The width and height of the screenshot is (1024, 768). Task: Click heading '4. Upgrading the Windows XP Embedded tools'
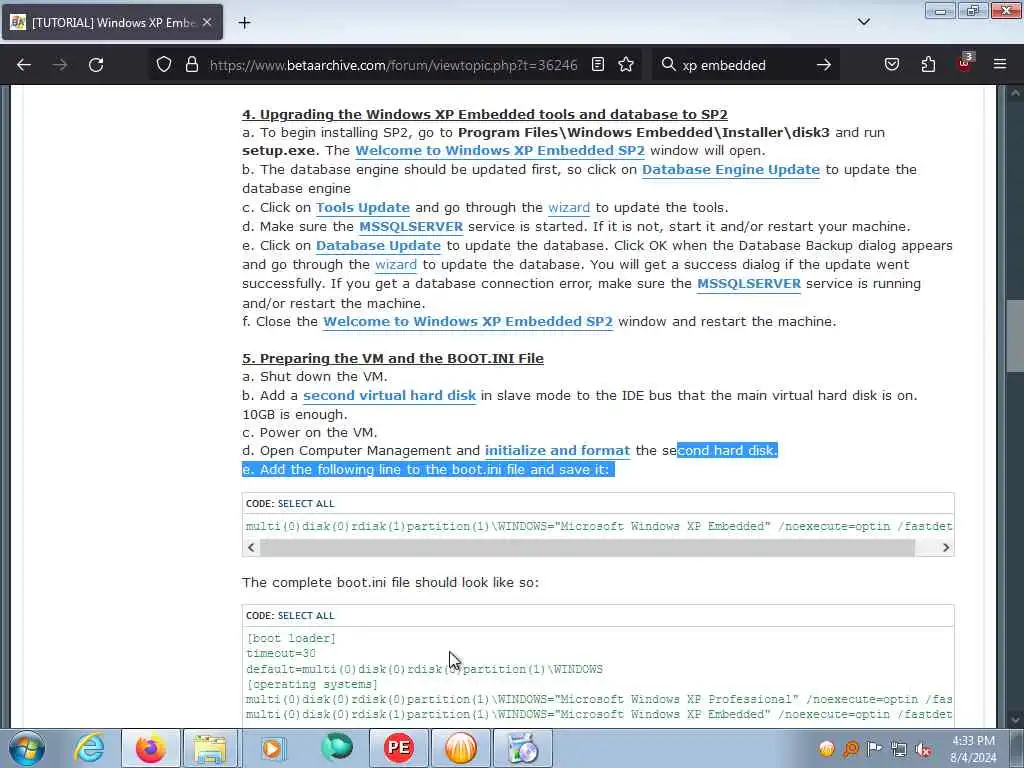click(x=485, y=114)
